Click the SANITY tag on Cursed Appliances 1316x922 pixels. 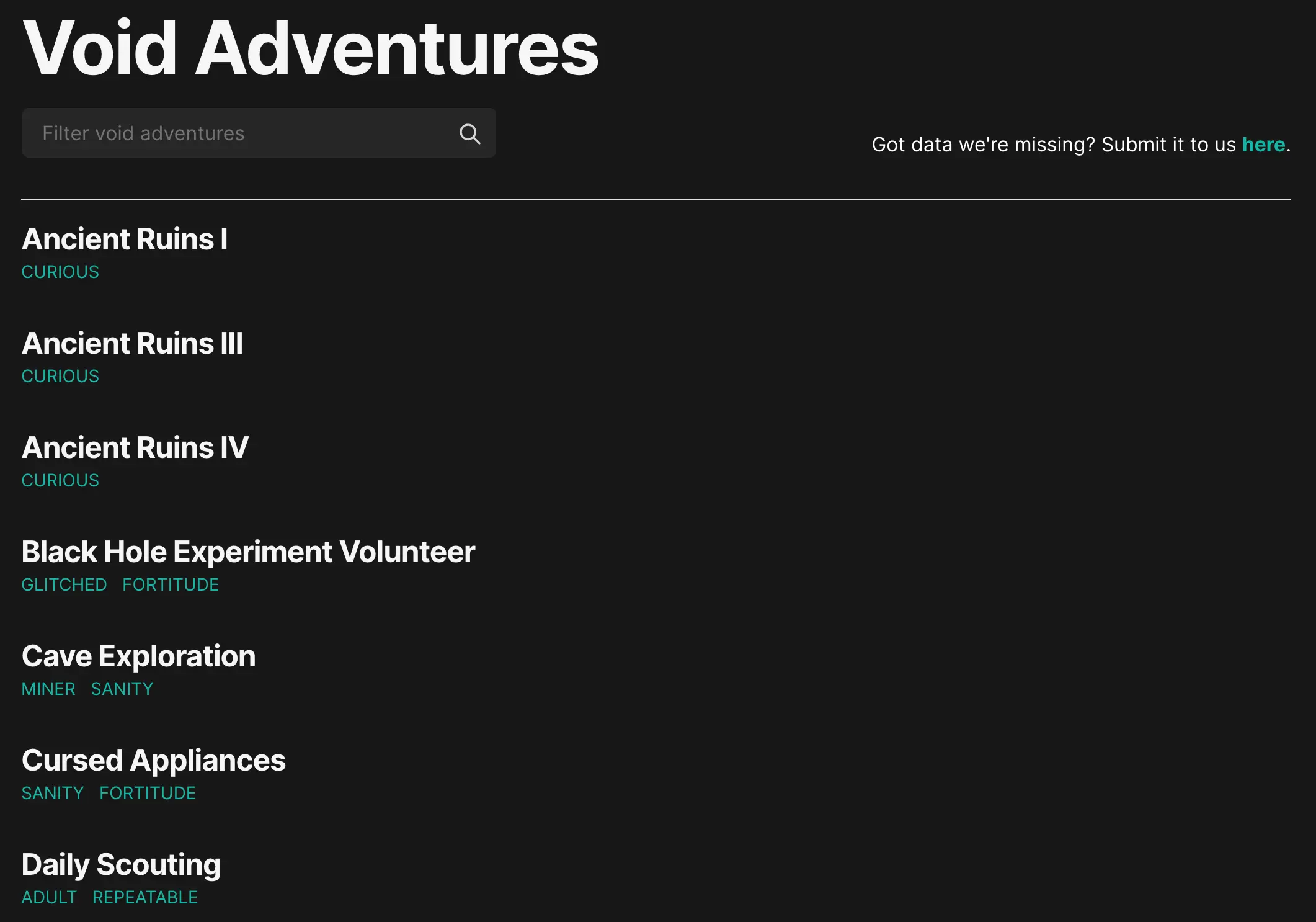click(x=52, y=793)
